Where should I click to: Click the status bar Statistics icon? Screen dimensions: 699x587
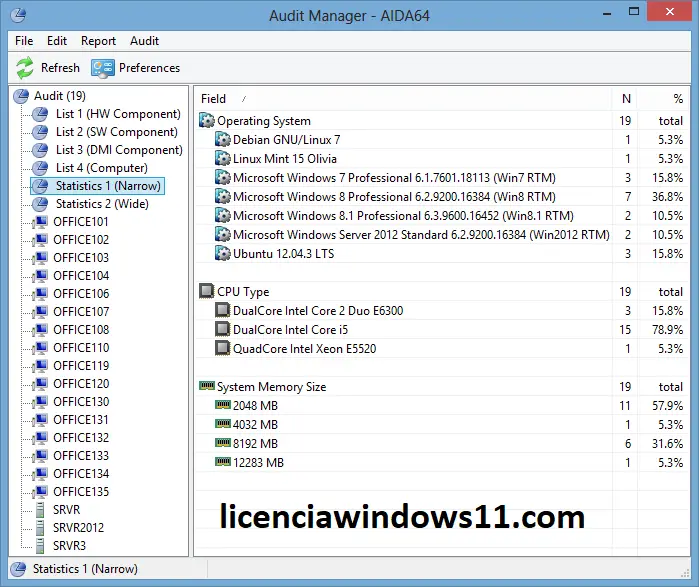click(18, 569)
